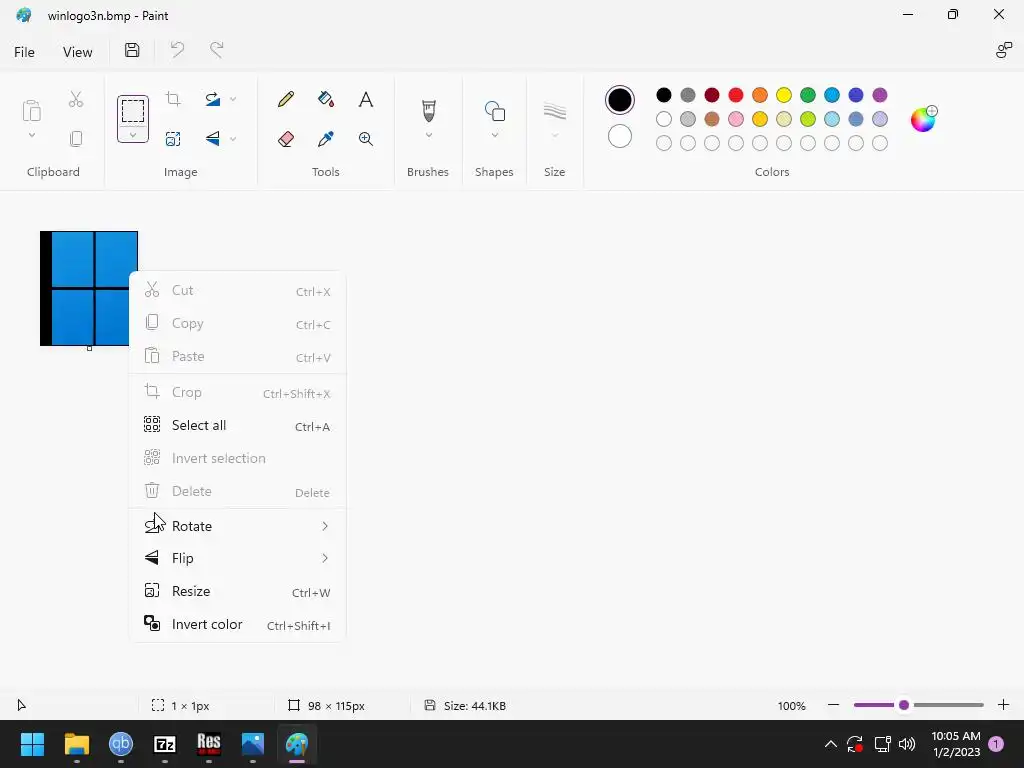Open the Photos app from the taskbar

(253, 744)
